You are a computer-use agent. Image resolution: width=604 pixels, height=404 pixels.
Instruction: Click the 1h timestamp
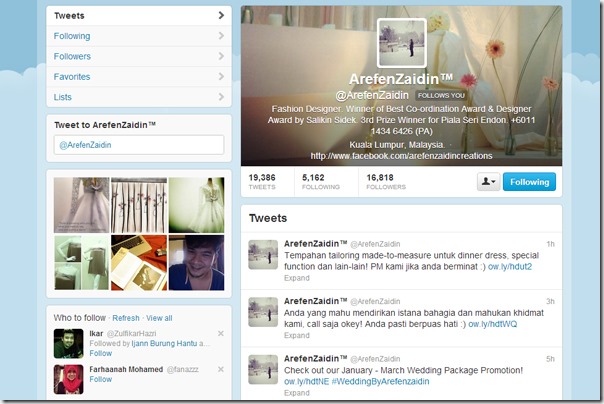pyautogui.click(x=550, y=244)
